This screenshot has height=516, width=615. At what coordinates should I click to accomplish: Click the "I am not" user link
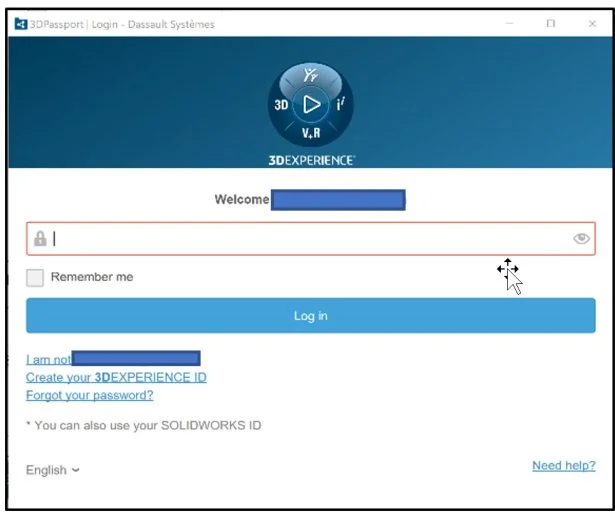(48, 359)
